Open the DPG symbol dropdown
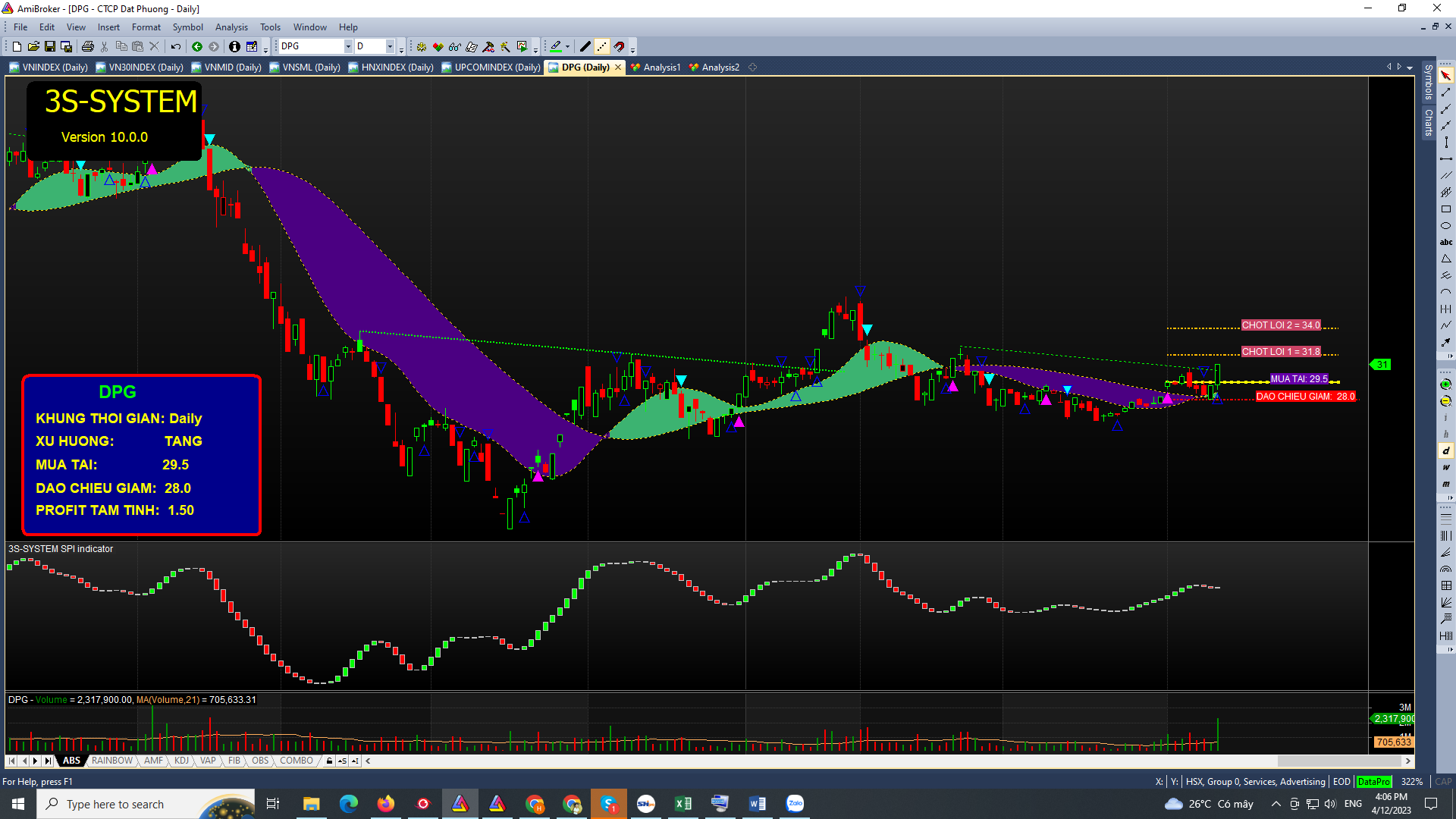Screen dimensions: 1456x819 pyautogui.click(x=348, y=47)
